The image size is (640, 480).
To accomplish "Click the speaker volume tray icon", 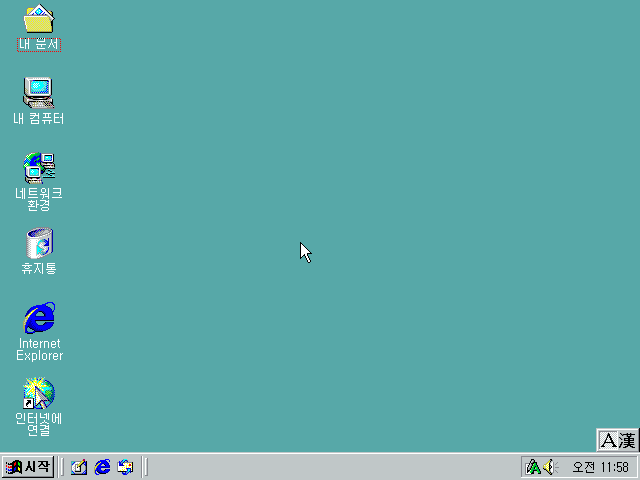I will (x=551, y=467).
